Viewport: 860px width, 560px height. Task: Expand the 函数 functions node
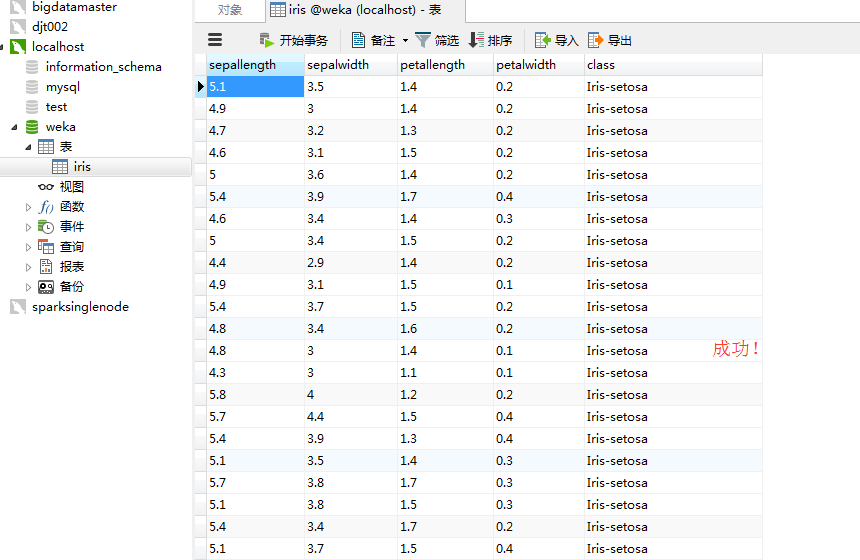coord(29,207)
